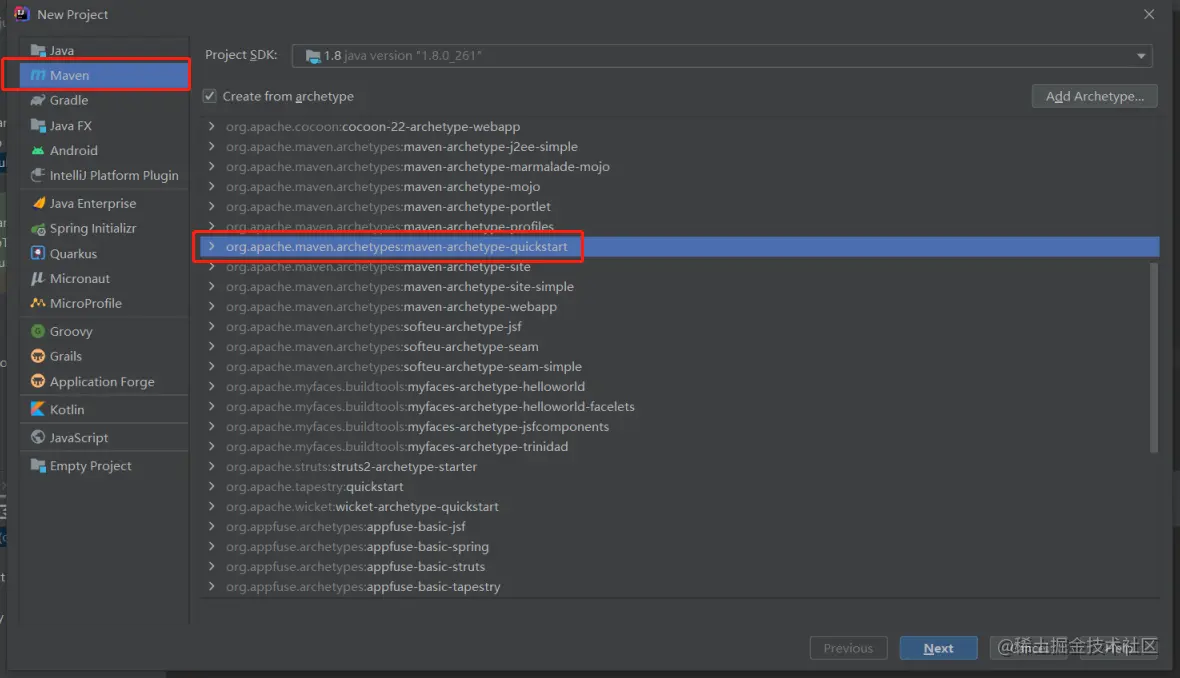Click the Maven icon in sidebar
The image size is (1180, 678).
tap(38, 75)
